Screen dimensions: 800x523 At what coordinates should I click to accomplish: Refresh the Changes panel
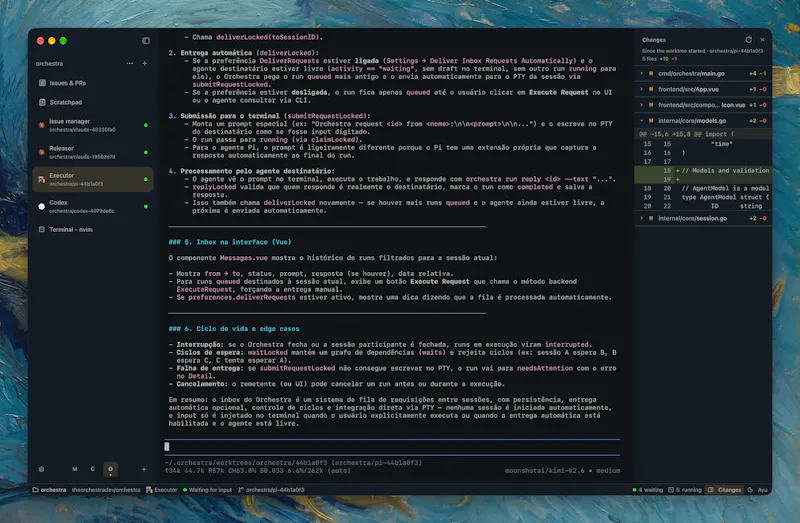748,40
